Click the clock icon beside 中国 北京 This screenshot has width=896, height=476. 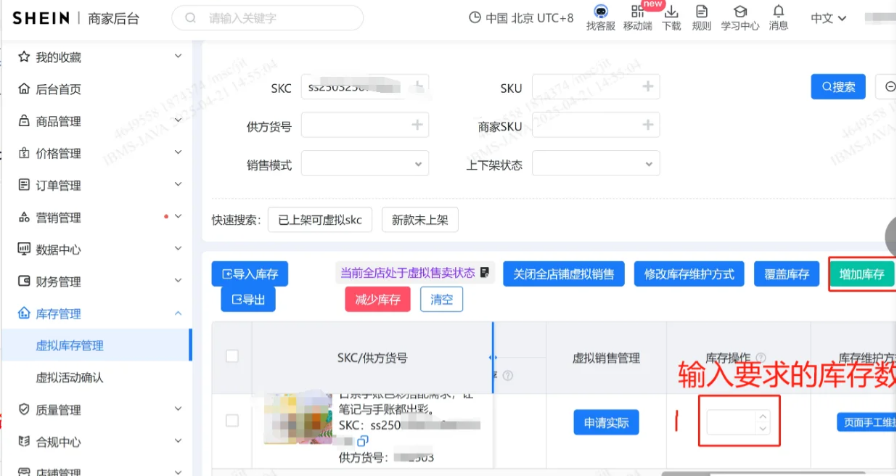point(474,18)
